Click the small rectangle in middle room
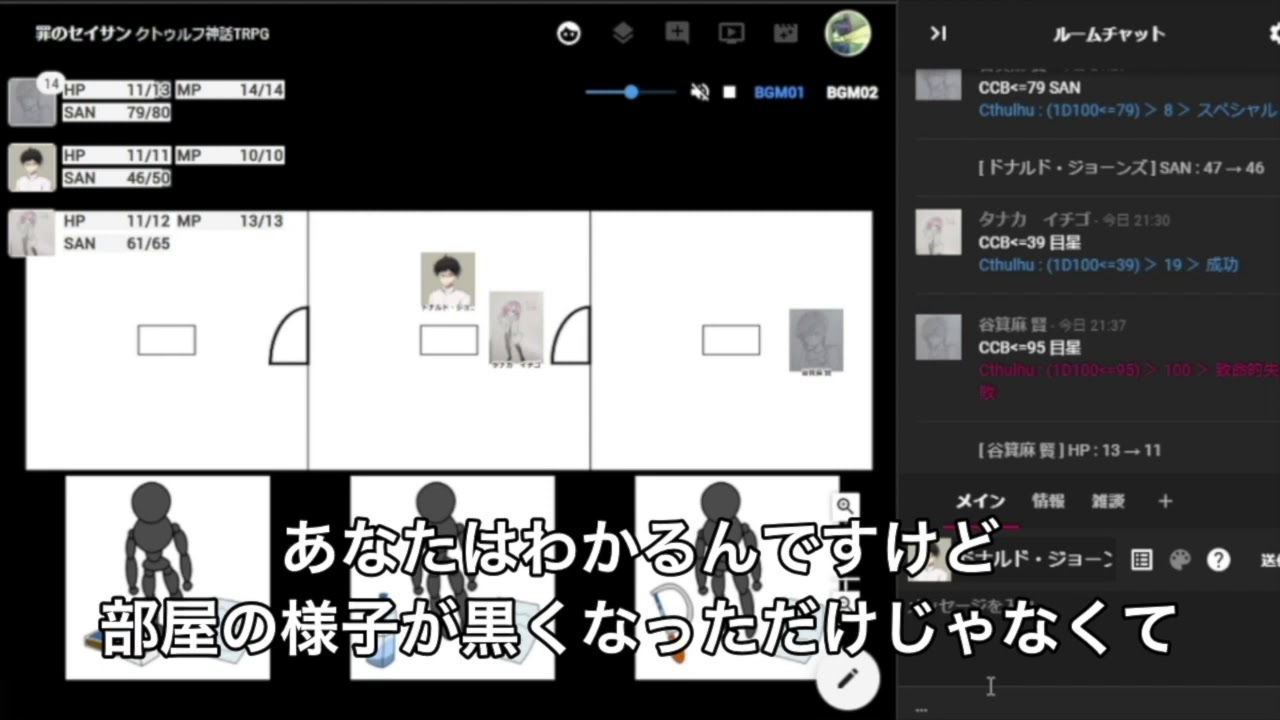Image resolution: width=1280 pixels, height=720 pixels. point(449,340)
